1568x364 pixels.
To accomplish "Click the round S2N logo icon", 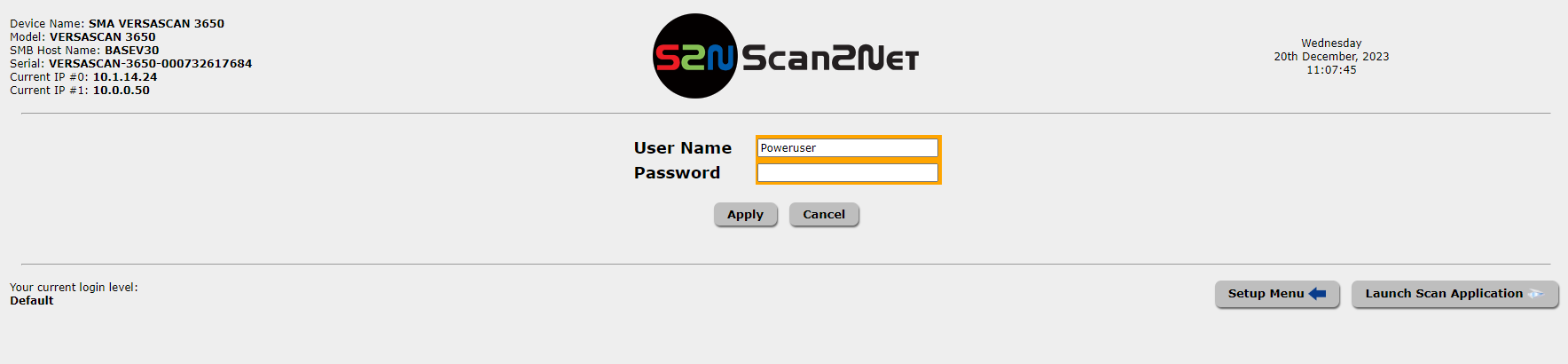I will pos(695,56).
